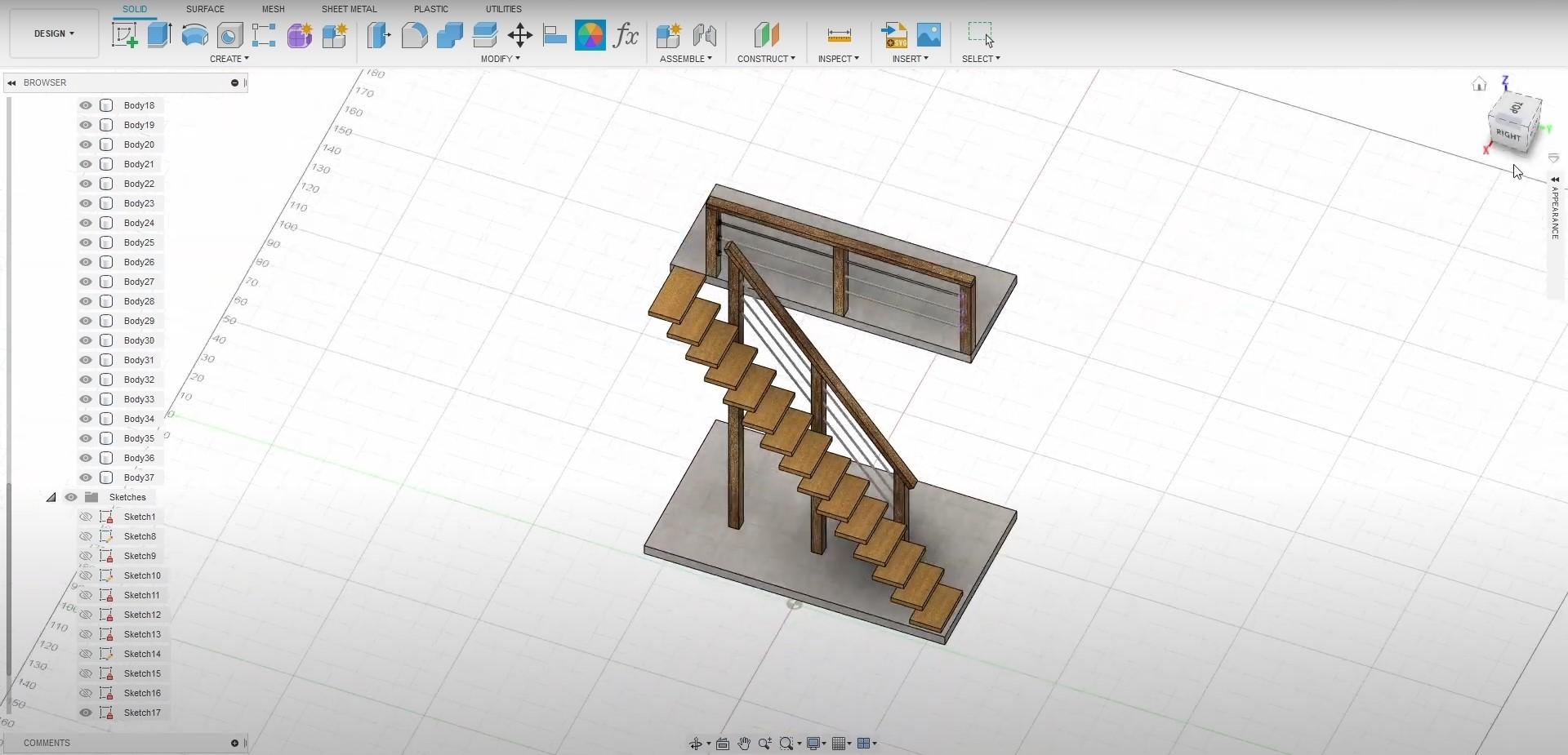Open the Modify dropdown menu
Screen dimensions: 1568x755
501,59
